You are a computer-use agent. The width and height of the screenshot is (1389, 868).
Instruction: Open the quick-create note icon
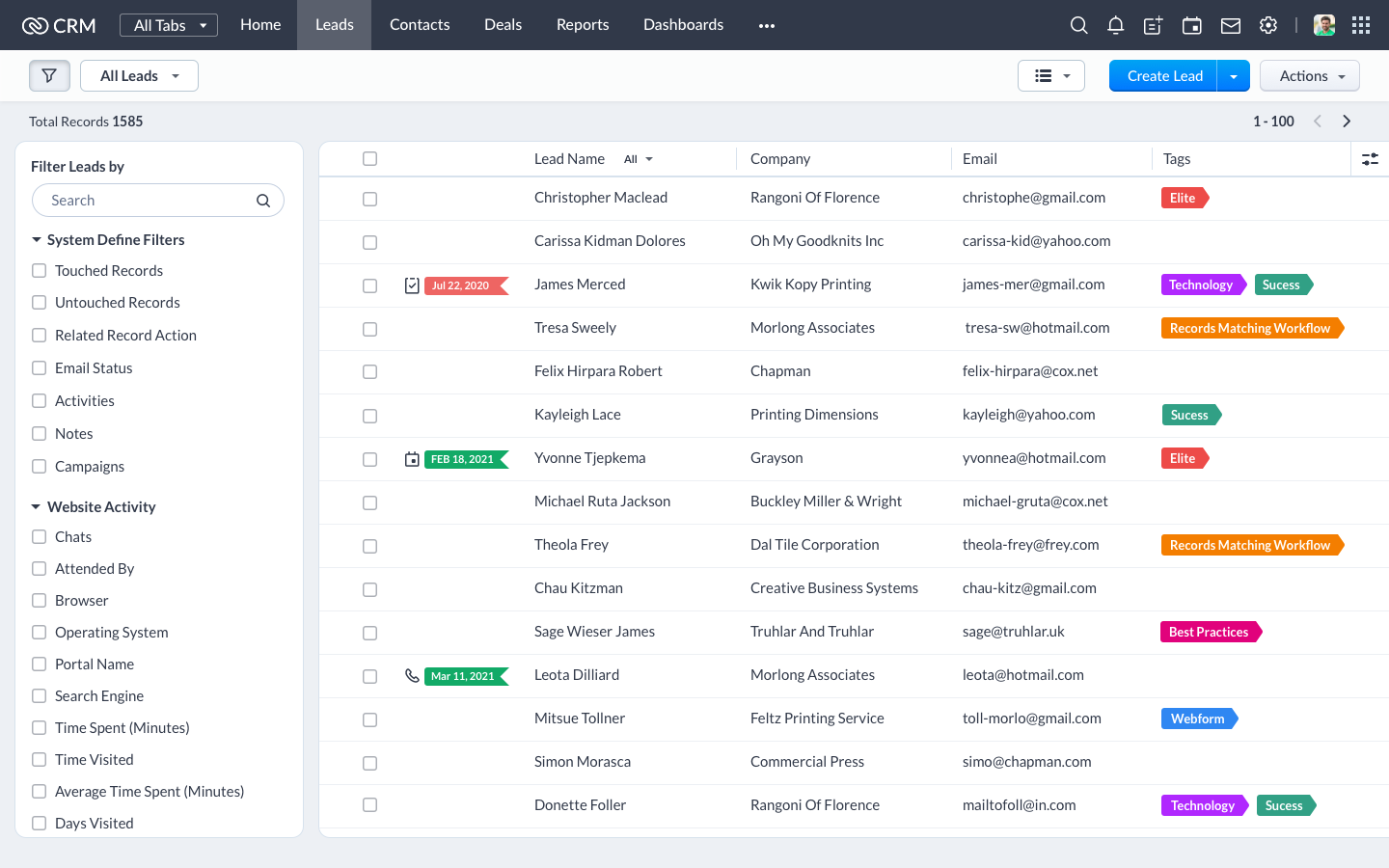click(x=1153, y=25)
